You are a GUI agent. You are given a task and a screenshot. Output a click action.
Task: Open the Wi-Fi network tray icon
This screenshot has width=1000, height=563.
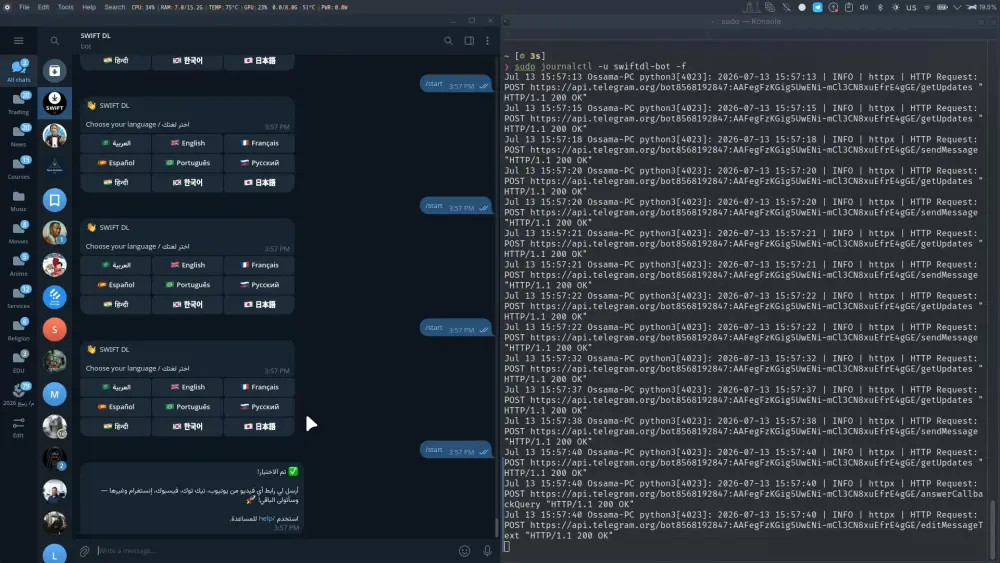927,7
